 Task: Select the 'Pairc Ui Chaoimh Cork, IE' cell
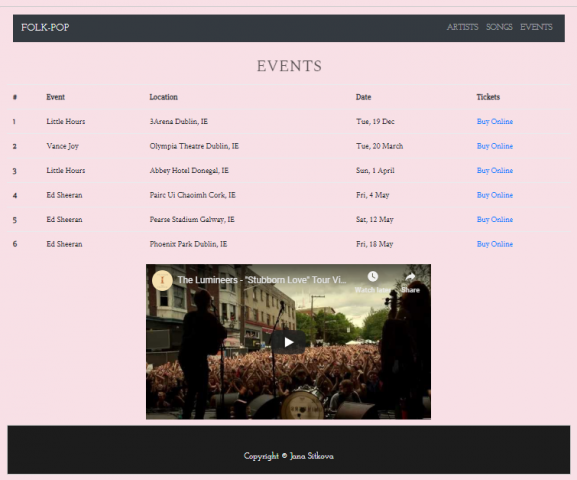[192, 195]
